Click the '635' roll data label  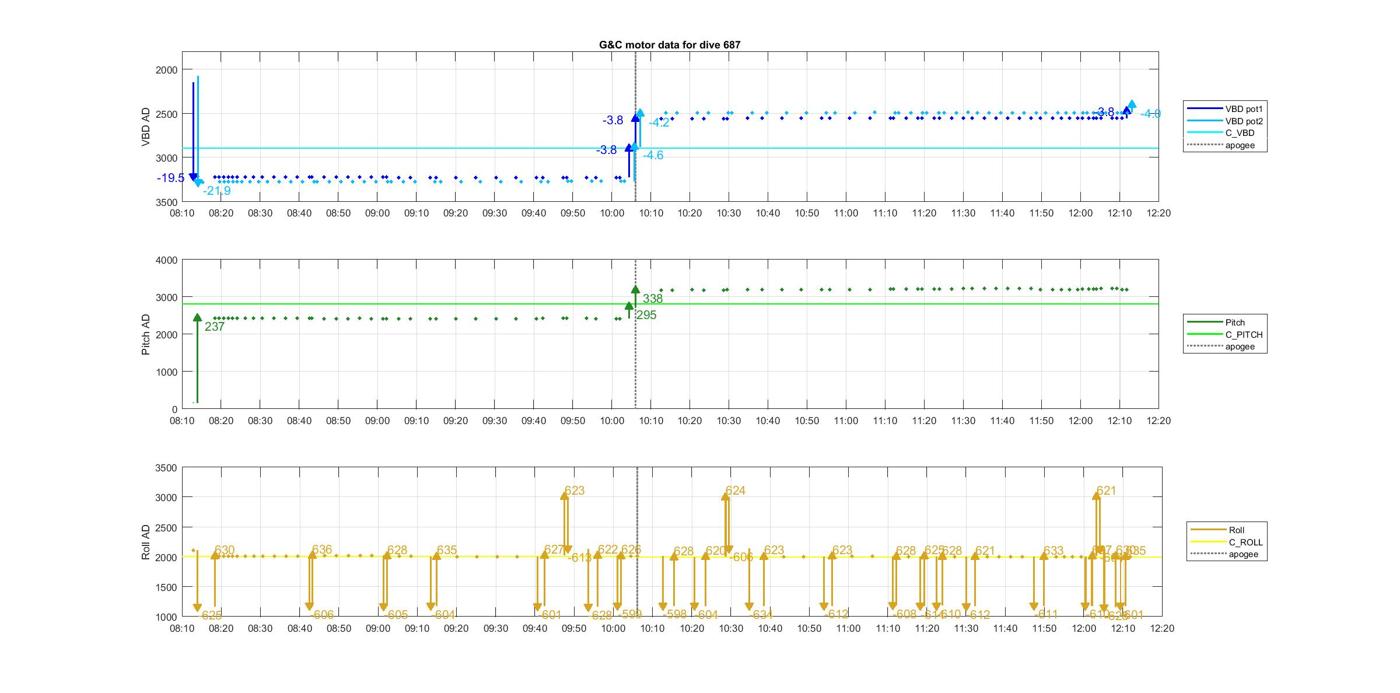click(447, 551)
